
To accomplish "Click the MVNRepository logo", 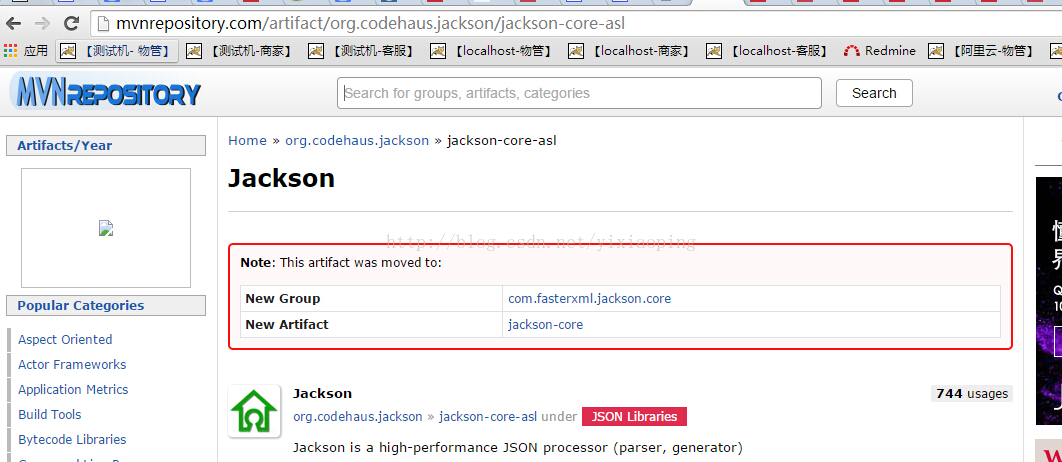I will point(107,93).
